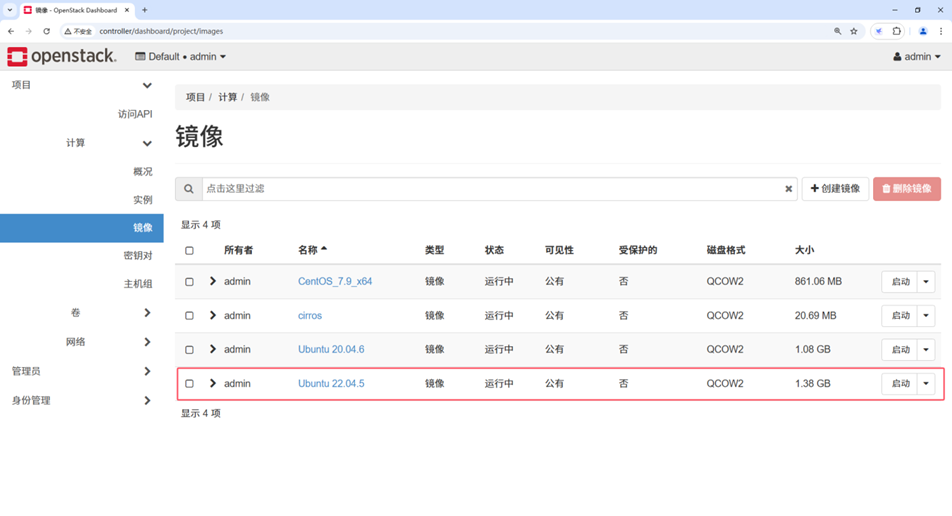Sort by the 名称 column header
Screen dimensions: 952x516
[312, 250]
